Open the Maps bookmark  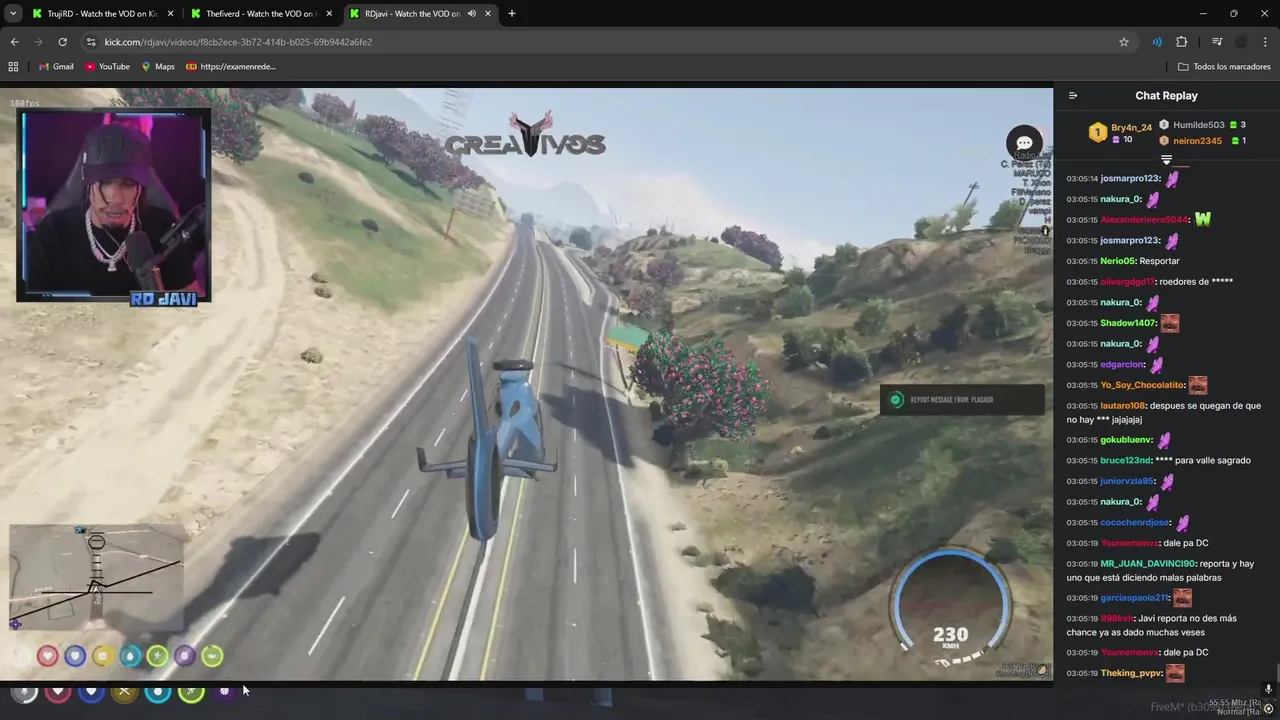158,67
